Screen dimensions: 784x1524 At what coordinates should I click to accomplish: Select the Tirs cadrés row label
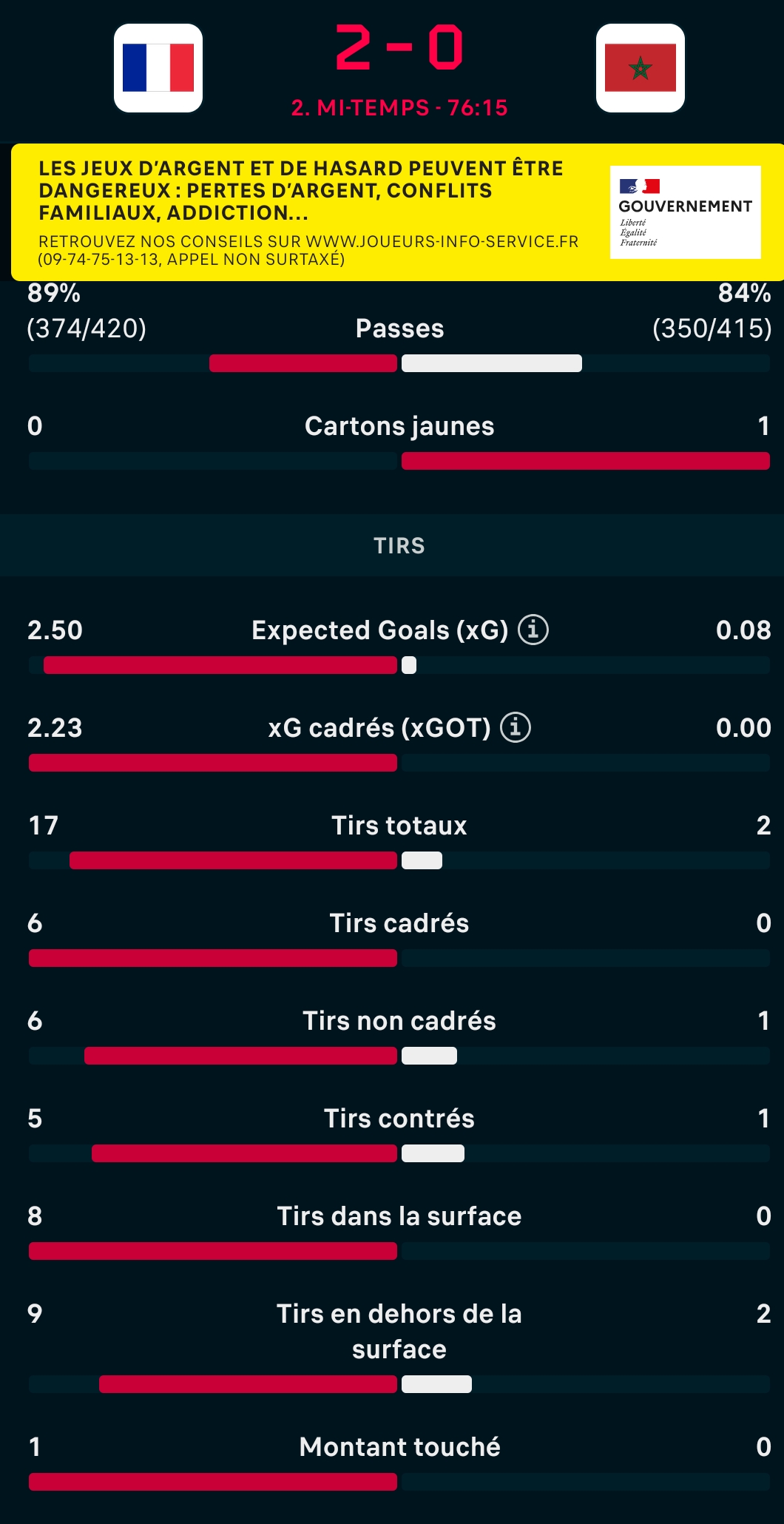(399, 923)
